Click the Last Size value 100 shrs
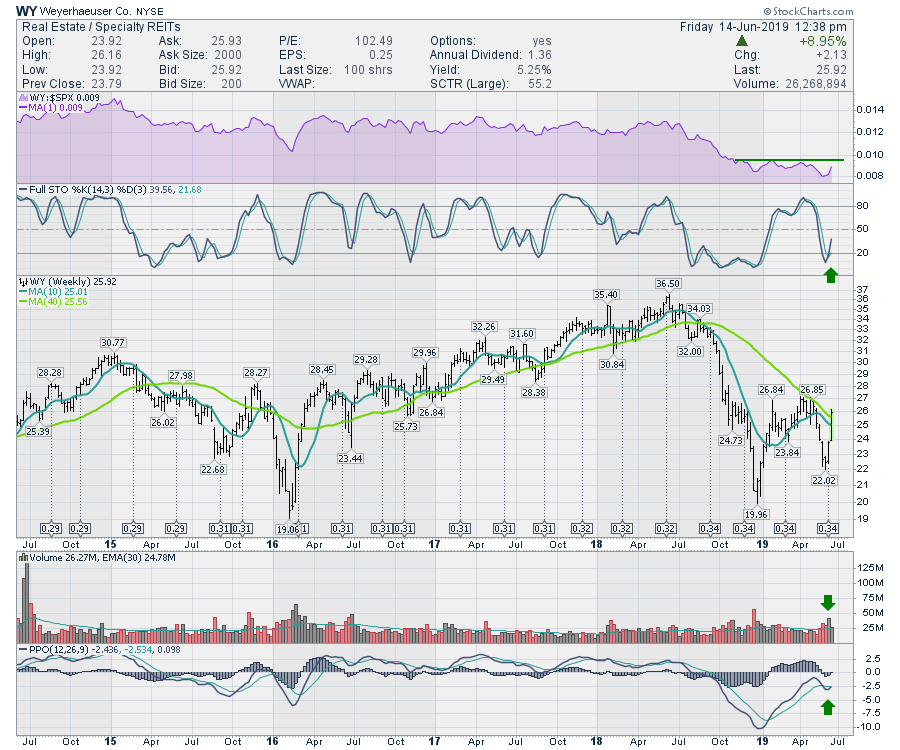The height and width of the screenshot is (750, 900). pyautogui.click(x=368, y=70)
